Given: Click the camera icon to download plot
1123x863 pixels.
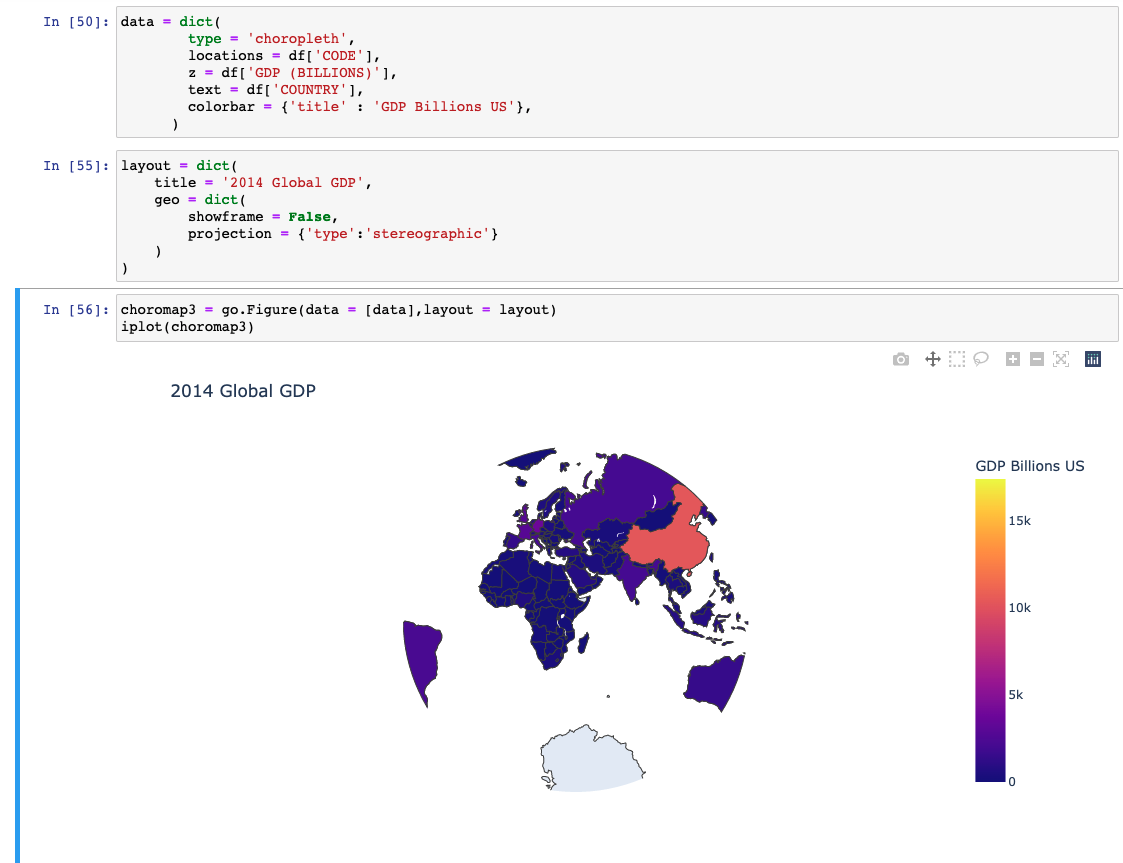Looking at the screenshot, I should (x=901, y=359).
